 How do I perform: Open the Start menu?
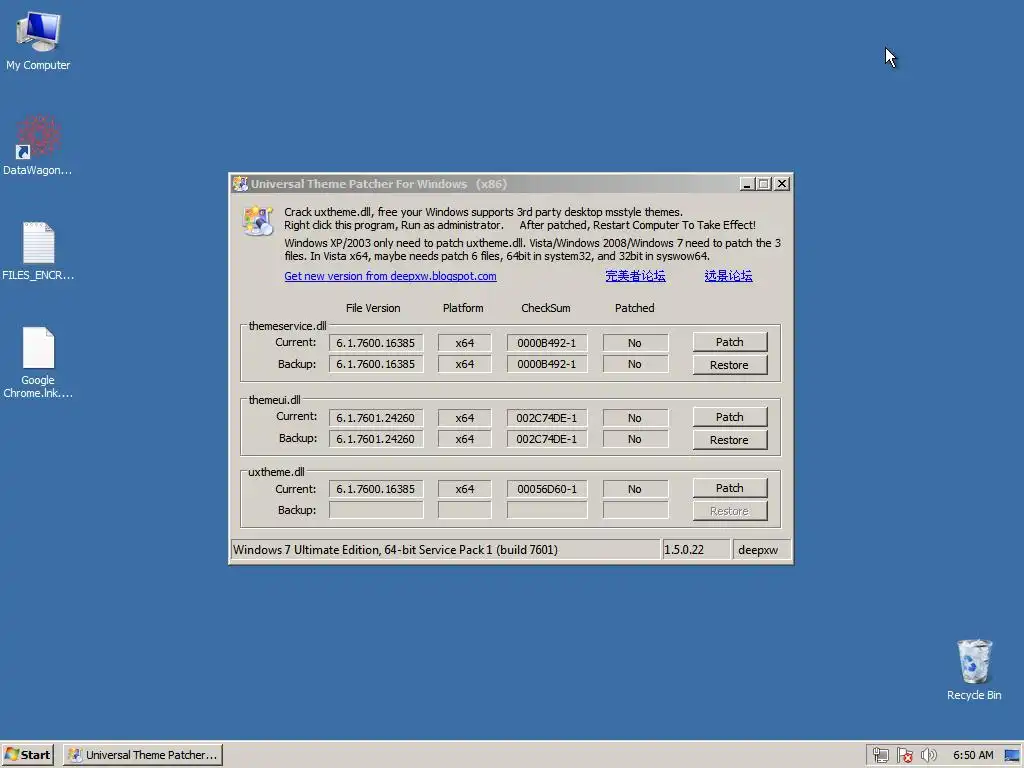coord(27,755)
